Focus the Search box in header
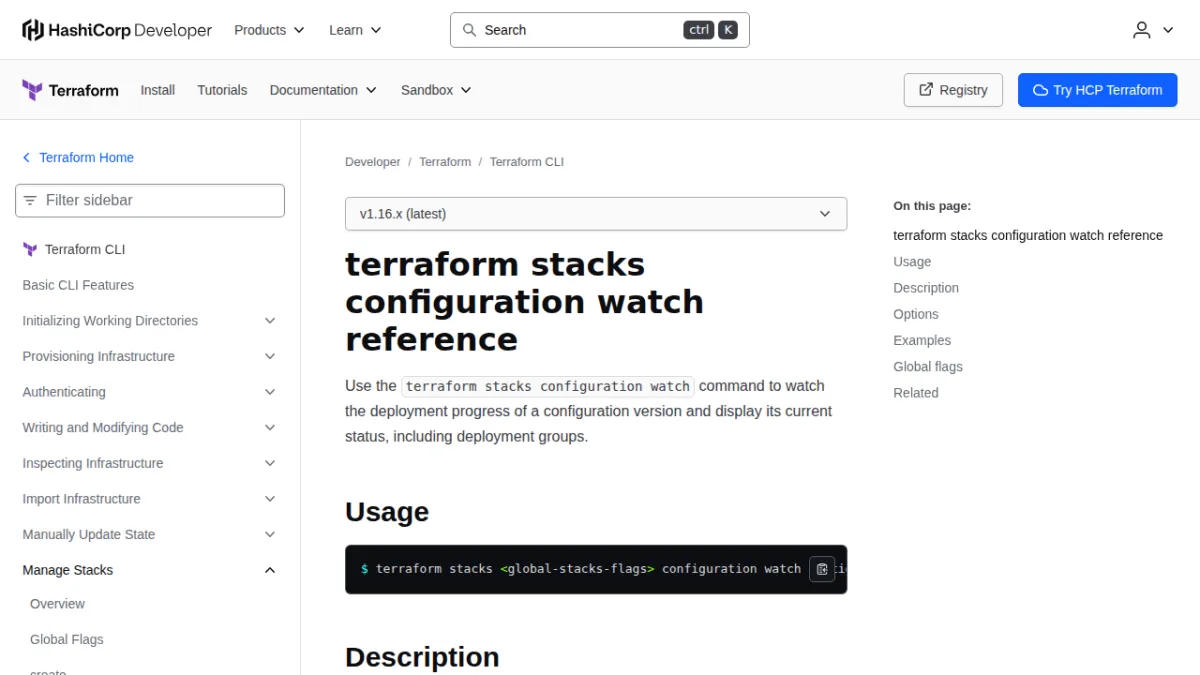 point(600,30)
